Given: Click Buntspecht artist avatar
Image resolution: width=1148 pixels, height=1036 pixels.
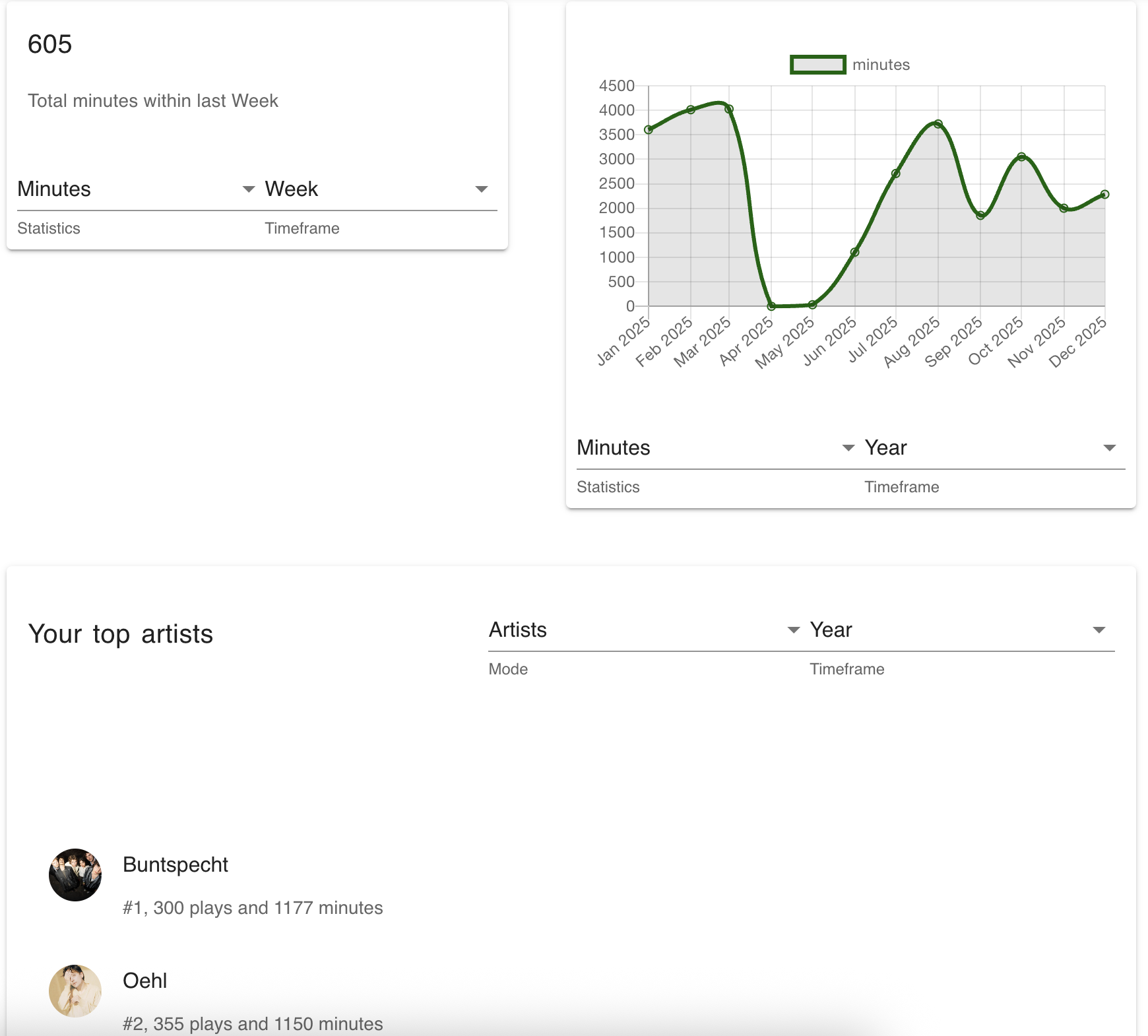Looking at the screenshot, I should (75, 875).
